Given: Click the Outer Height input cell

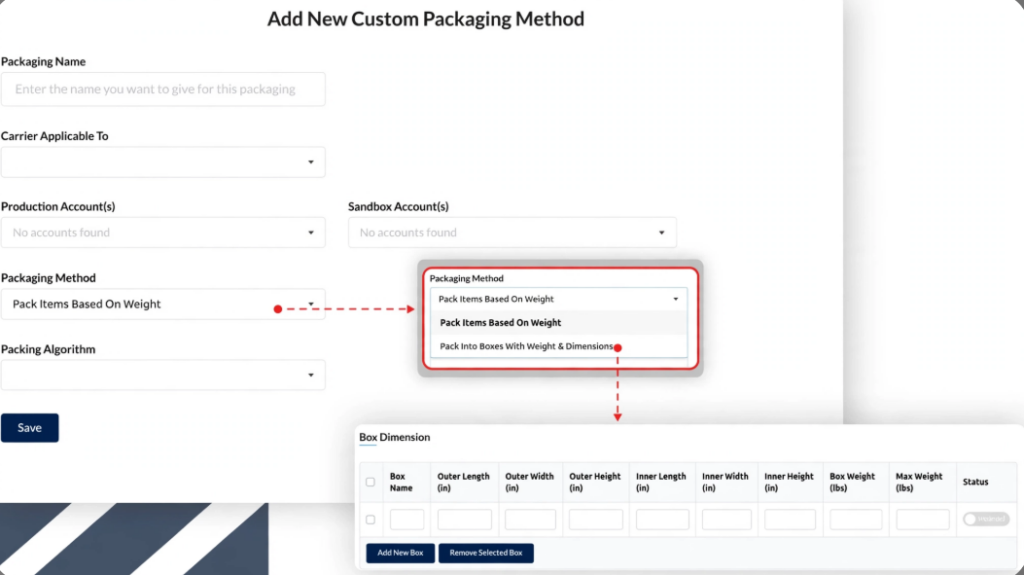Looking at the screenshot, I should [x=596, y=519].
